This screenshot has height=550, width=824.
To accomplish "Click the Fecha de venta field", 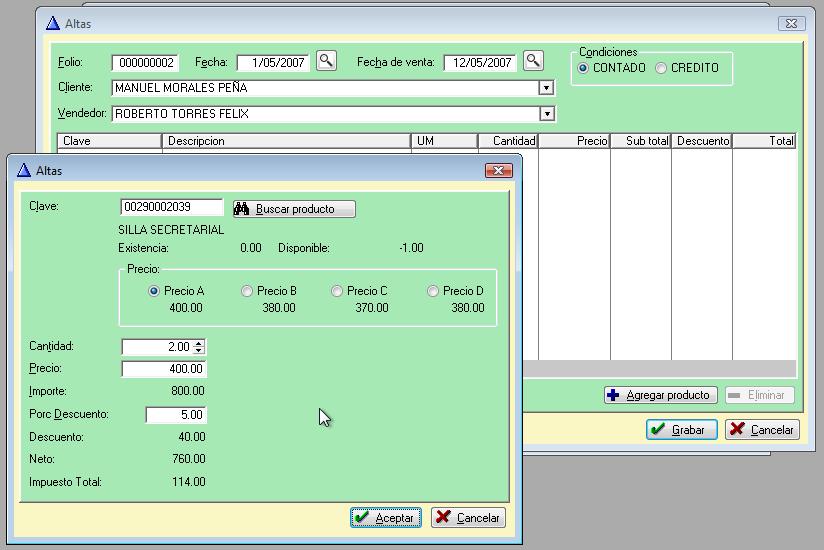I will 480,63.
